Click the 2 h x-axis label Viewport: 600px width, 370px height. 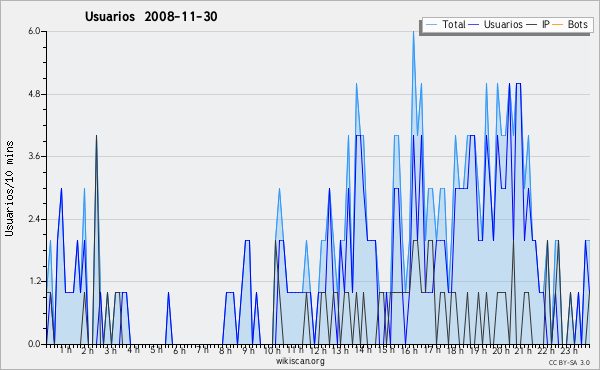[x=88, y=350]
